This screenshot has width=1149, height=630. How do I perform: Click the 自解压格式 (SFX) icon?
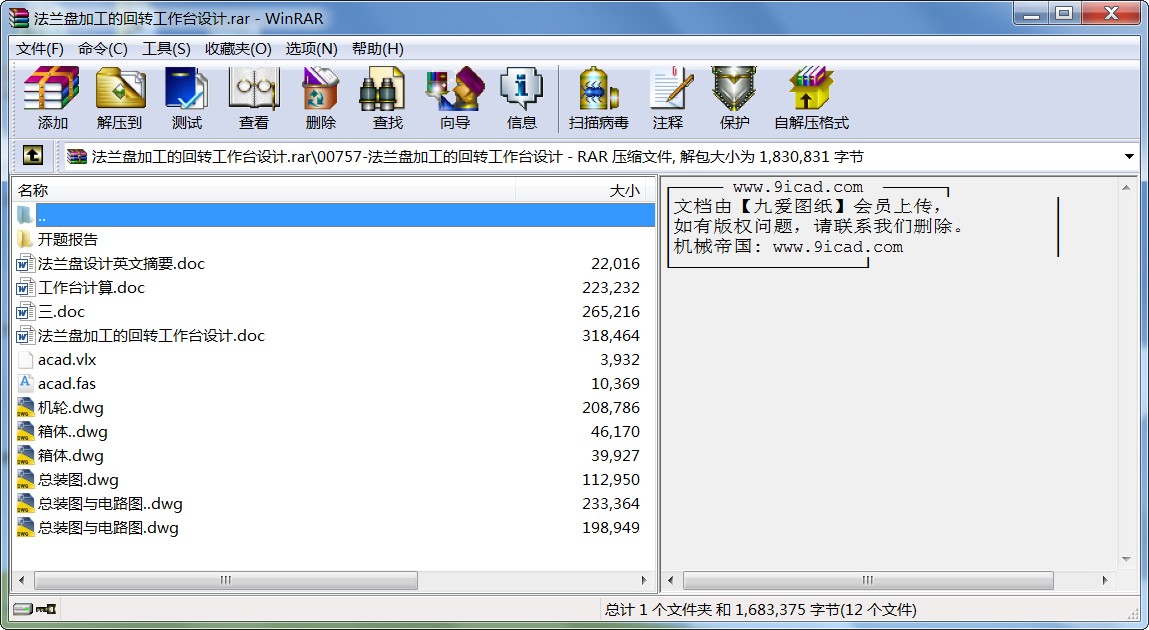coord(810,98)
